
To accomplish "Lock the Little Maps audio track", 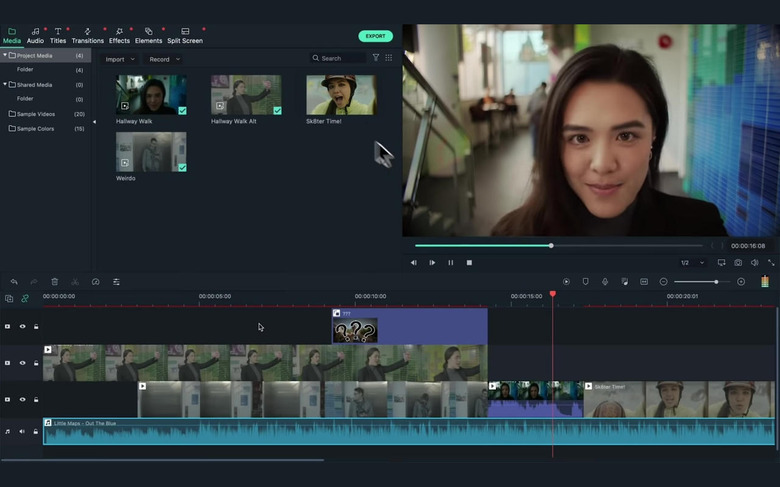I will [x=36, y=431].
